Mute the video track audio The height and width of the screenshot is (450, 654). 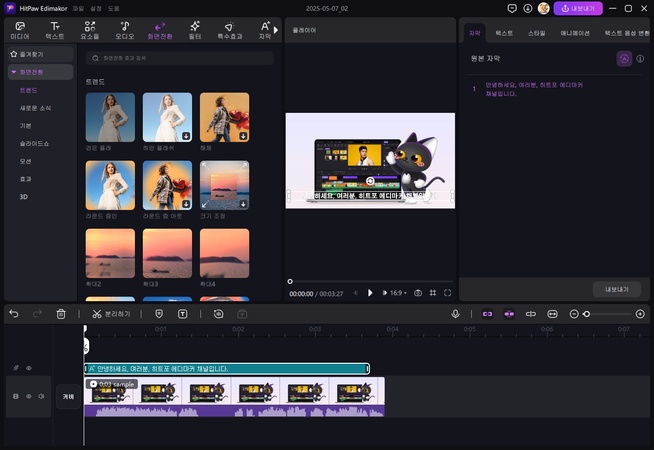(41, 397)
